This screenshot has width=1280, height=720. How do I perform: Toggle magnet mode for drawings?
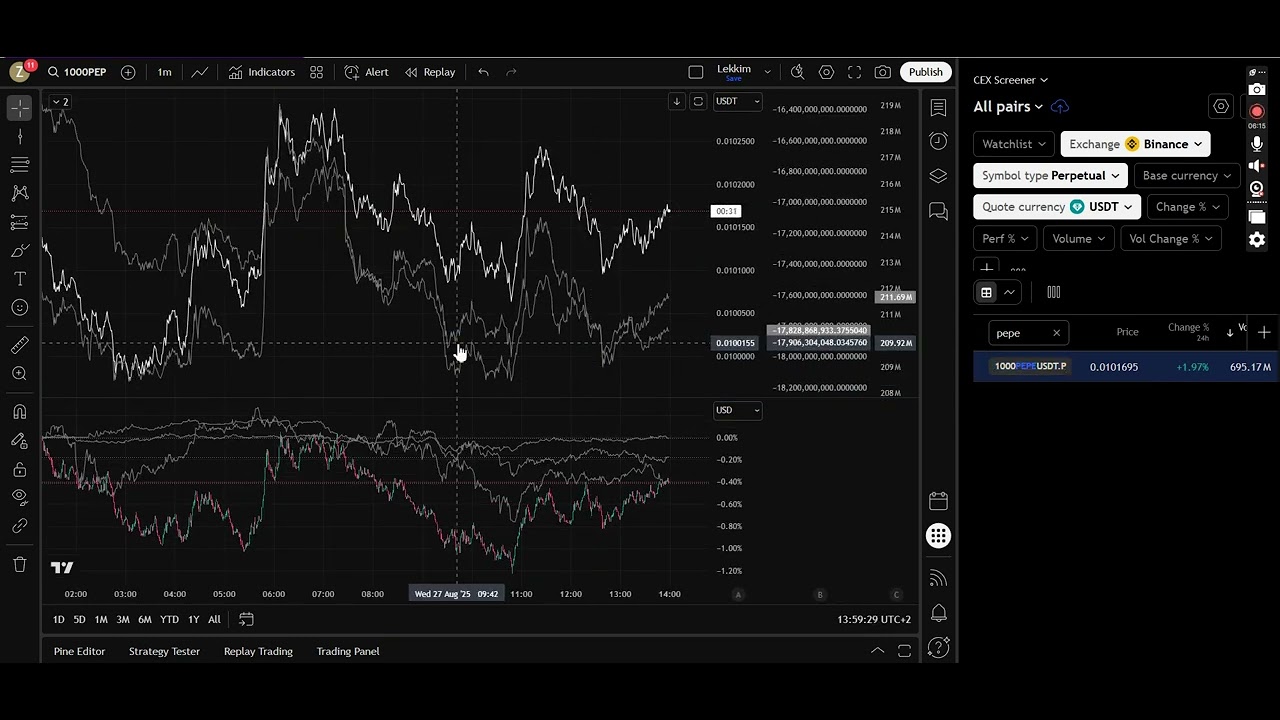tap(19, 412)
